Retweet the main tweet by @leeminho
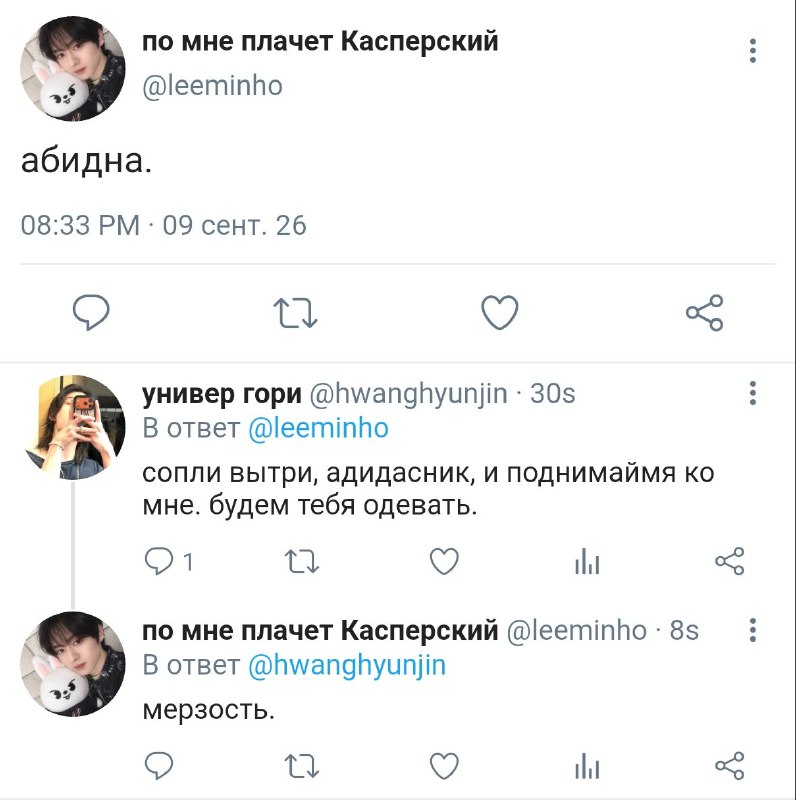Image resolution: width=796 pixels, height=800 pixels. coord(295,313)
